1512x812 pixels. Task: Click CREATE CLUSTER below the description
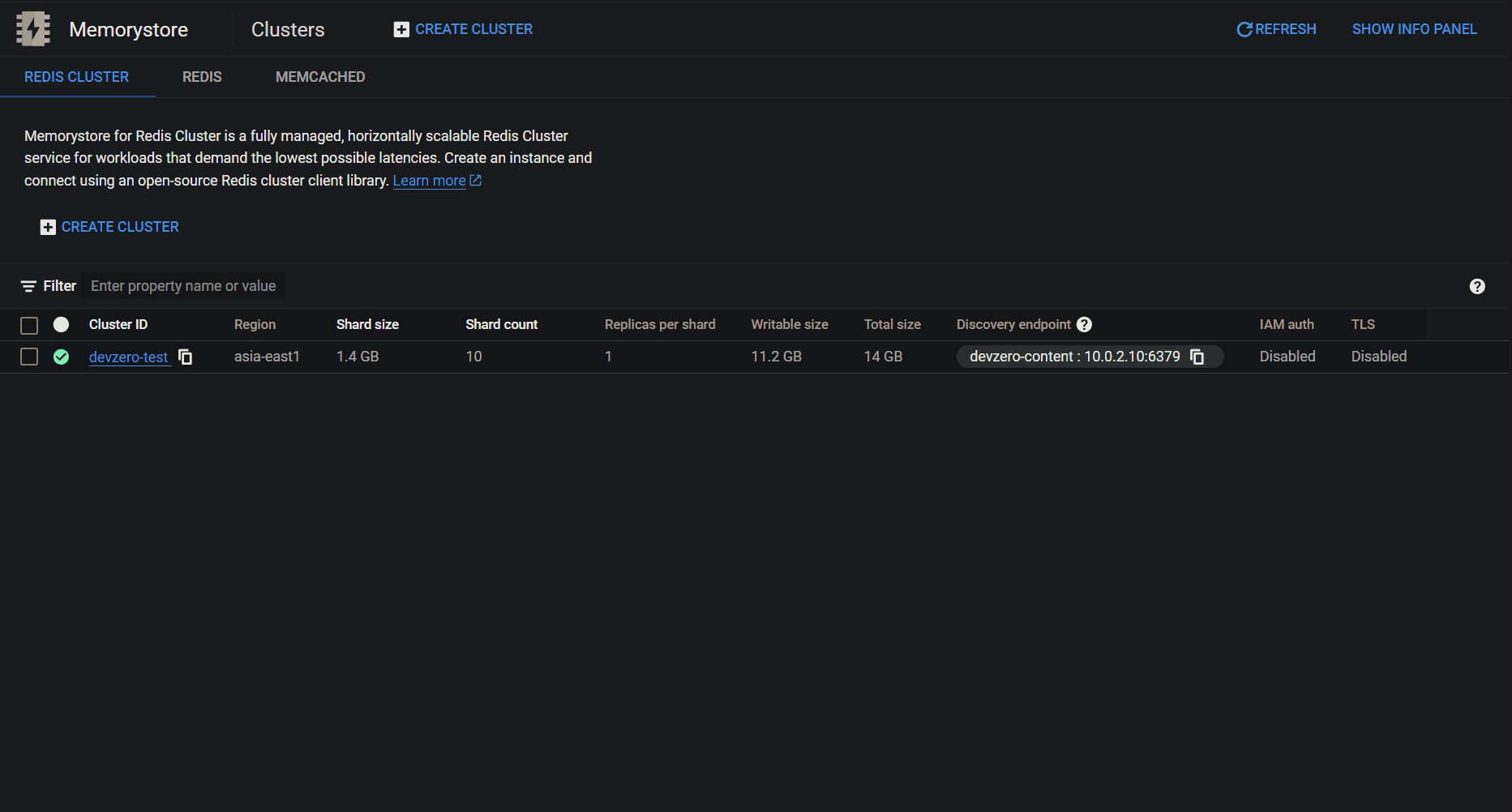pos(110,227)
